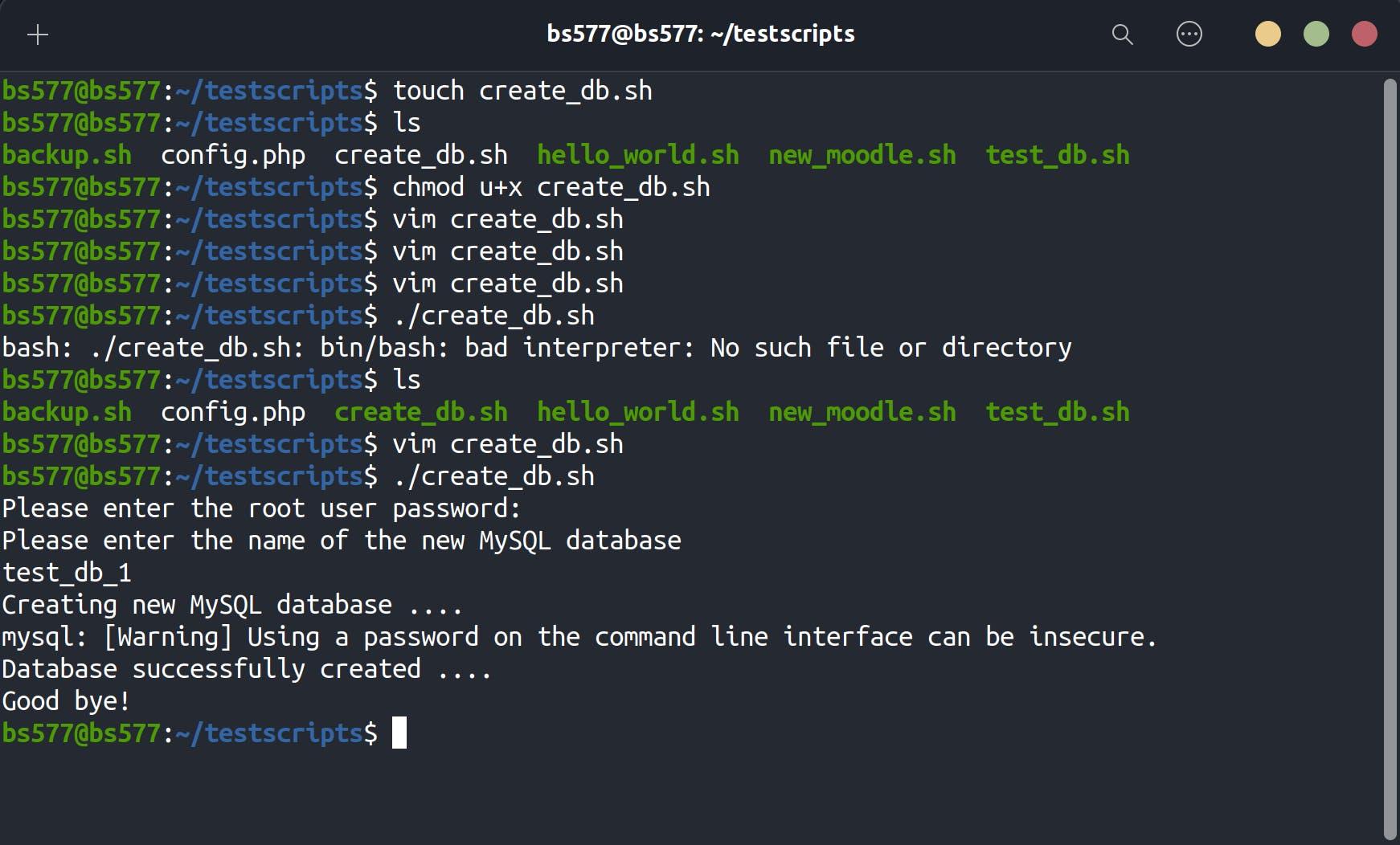Click the 'Good bye!' output text
The image size is (1400, 845).
click(66, 701)
